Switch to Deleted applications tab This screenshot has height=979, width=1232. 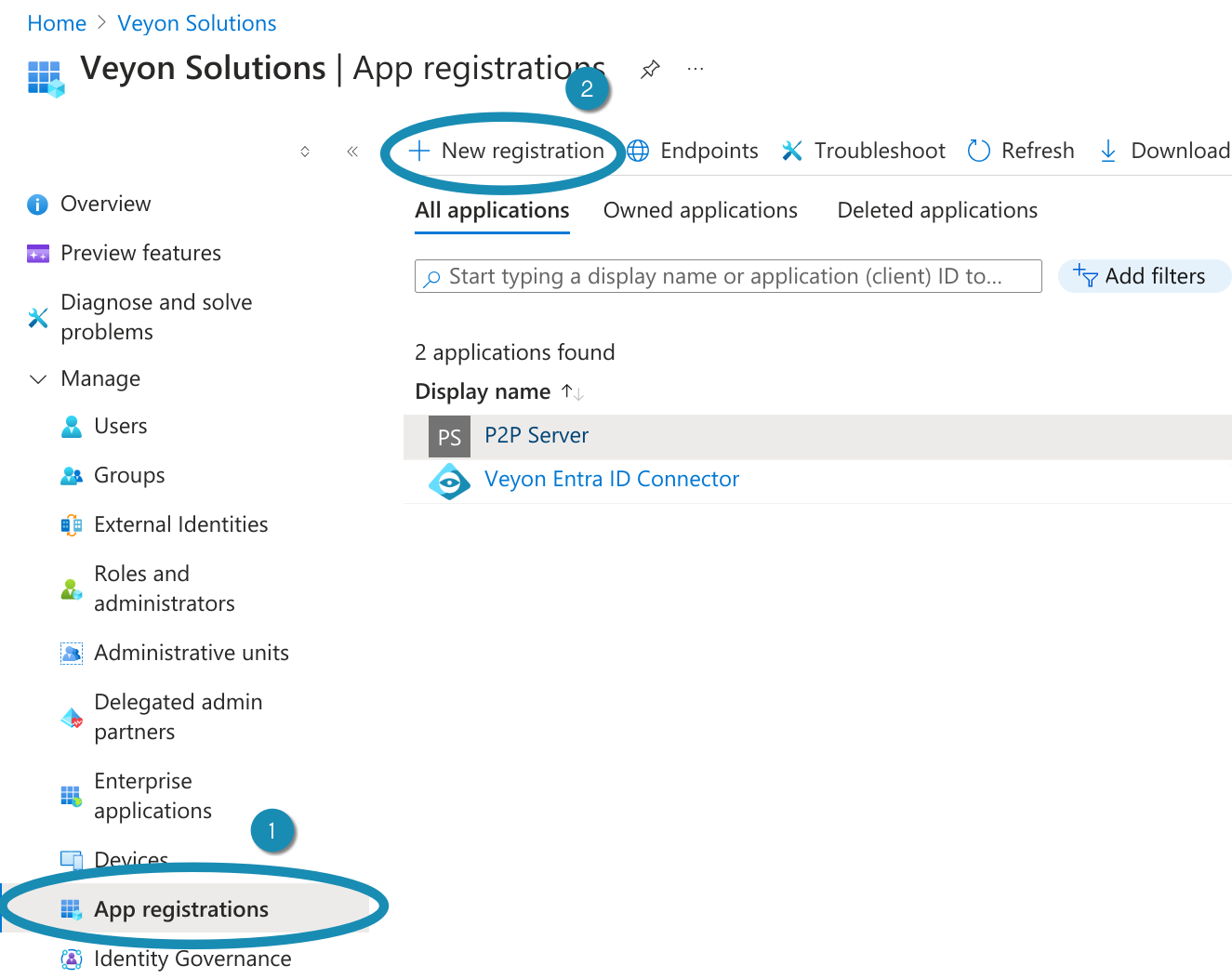[x=937, y=210]
